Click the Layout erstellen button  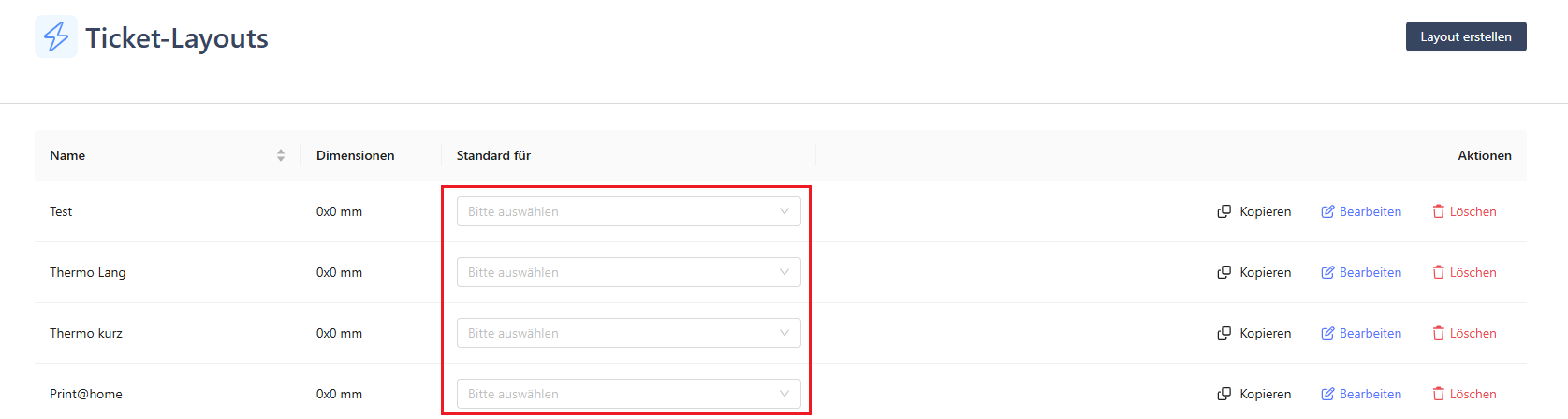1466,36
